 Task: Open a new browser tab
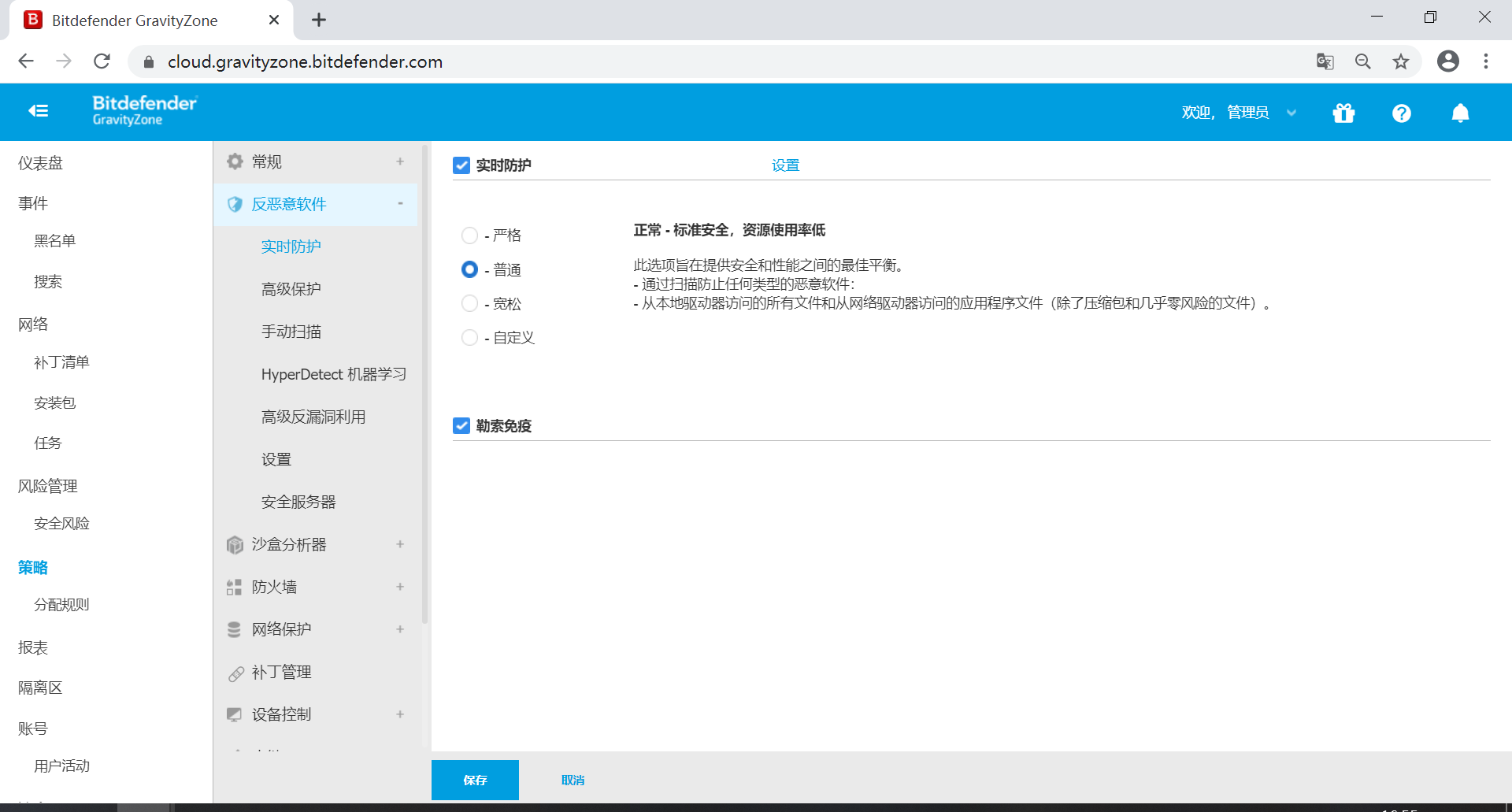coord(319,20)
